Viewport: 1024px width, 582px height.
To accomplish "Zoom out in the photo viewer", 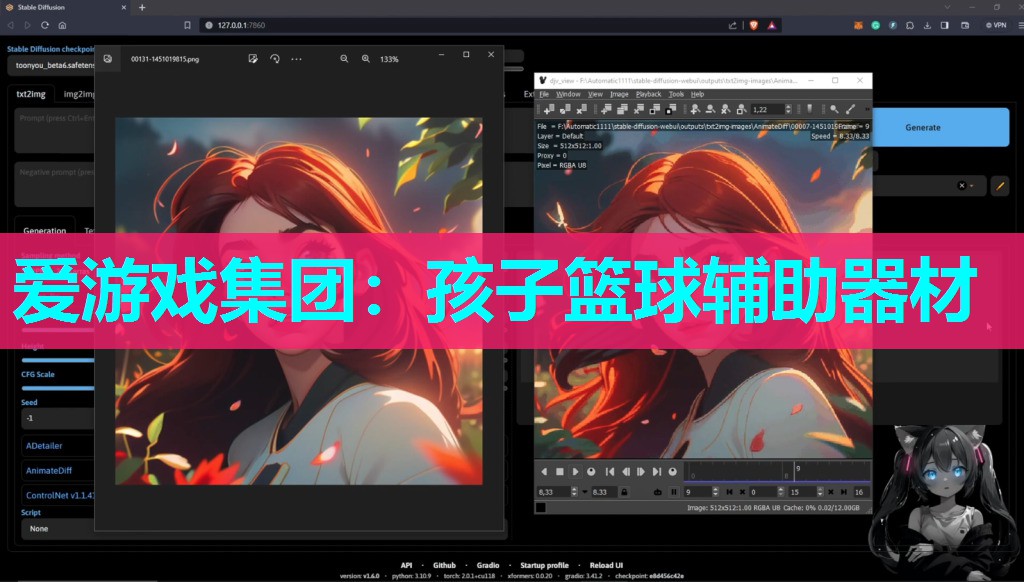I will (x=344, y=59).
